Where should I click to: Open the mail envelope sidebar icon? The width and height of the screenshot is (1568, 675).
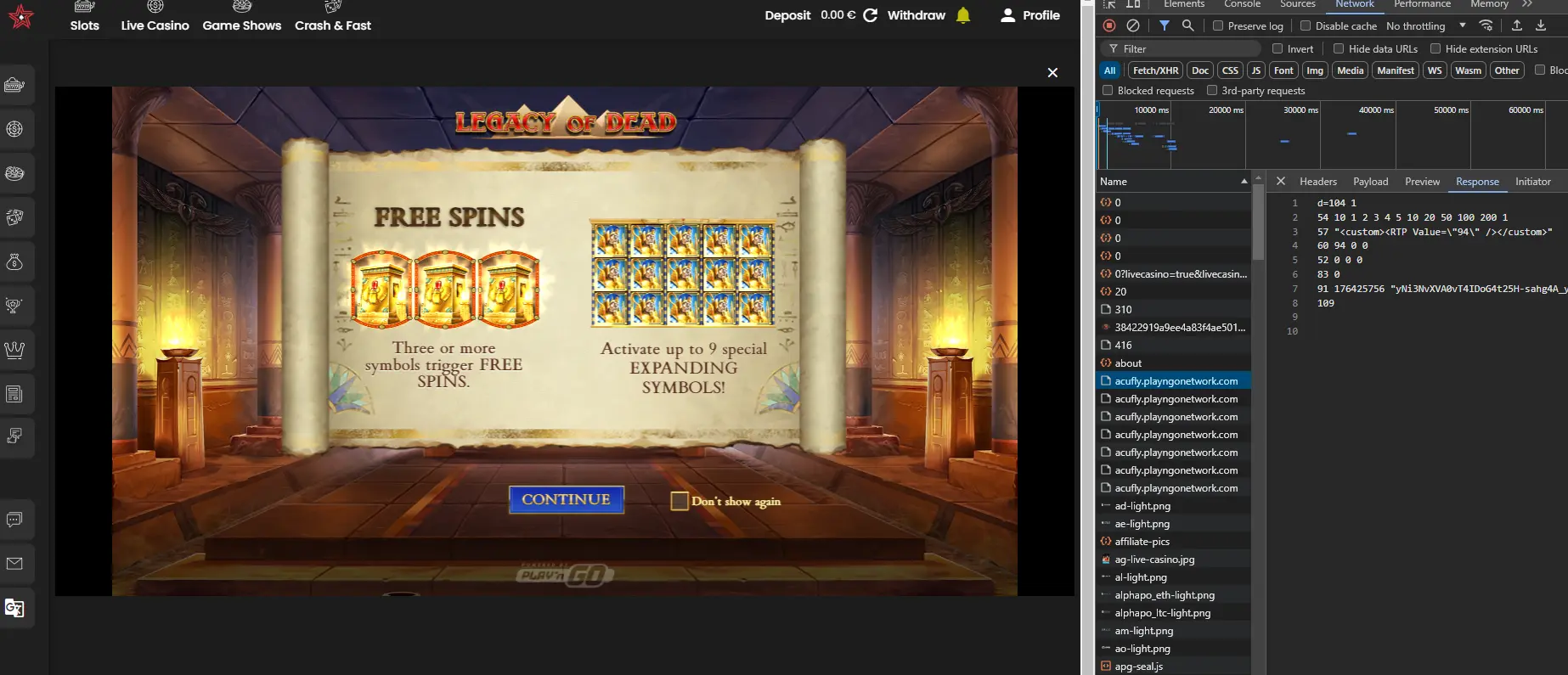pos(14,564)
